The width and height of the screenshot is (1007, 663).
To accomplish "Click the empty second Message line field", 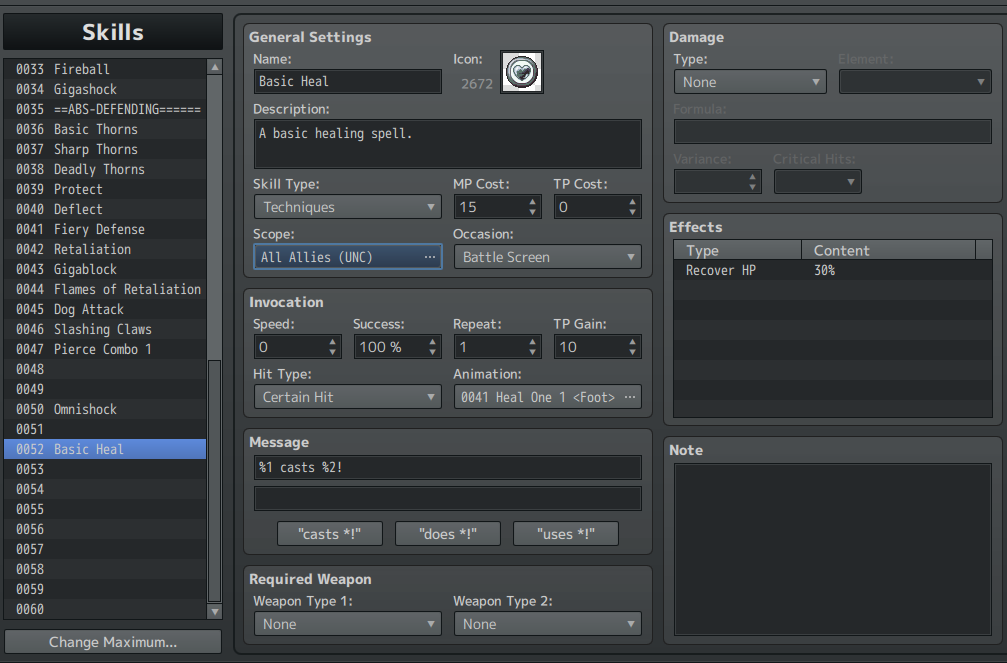I will pos(448,499).
